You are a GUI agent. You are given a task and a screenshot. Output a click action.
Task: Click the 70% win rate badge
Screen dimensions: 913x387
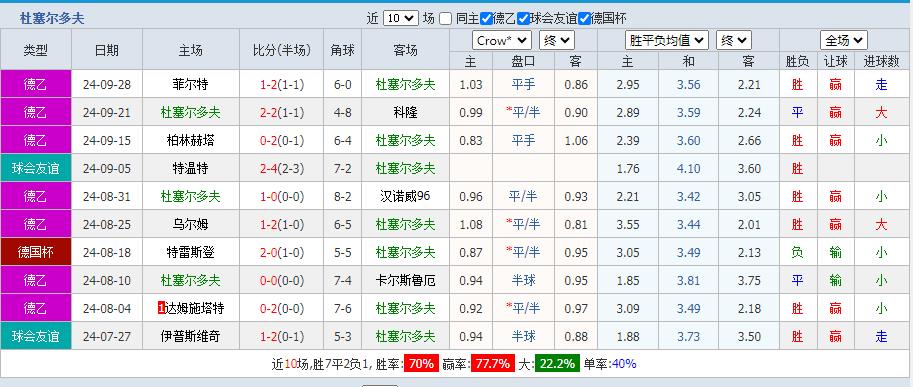(x=421, y=364)
